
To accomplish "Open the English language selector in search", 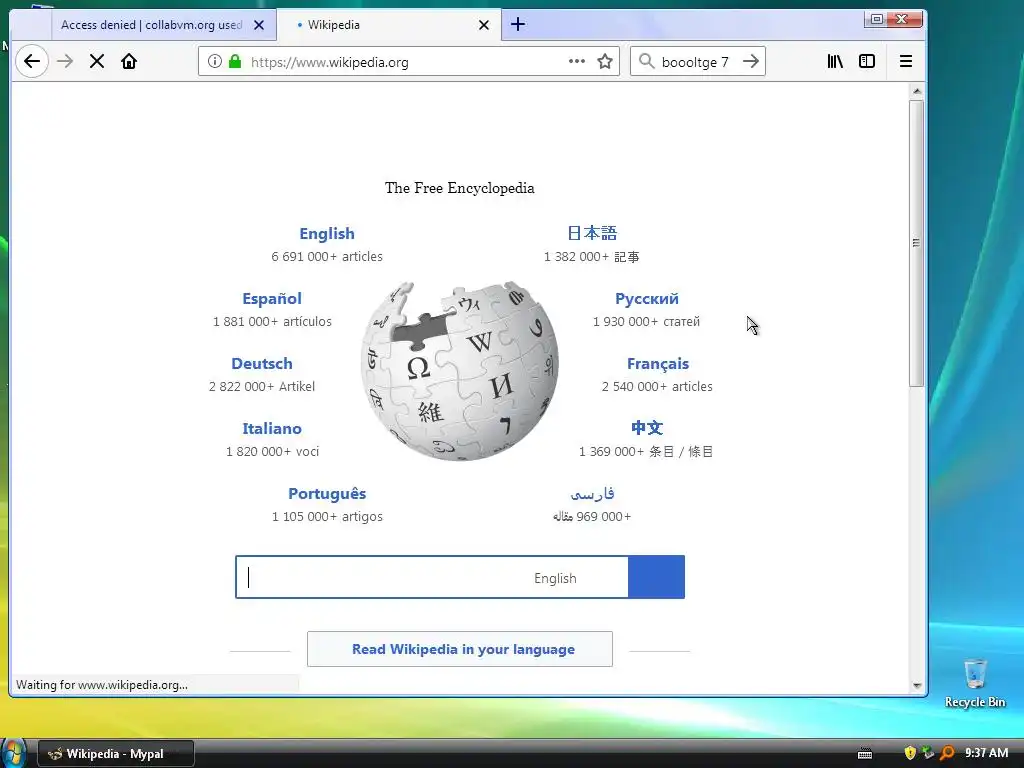I will [x=555, y=578].
